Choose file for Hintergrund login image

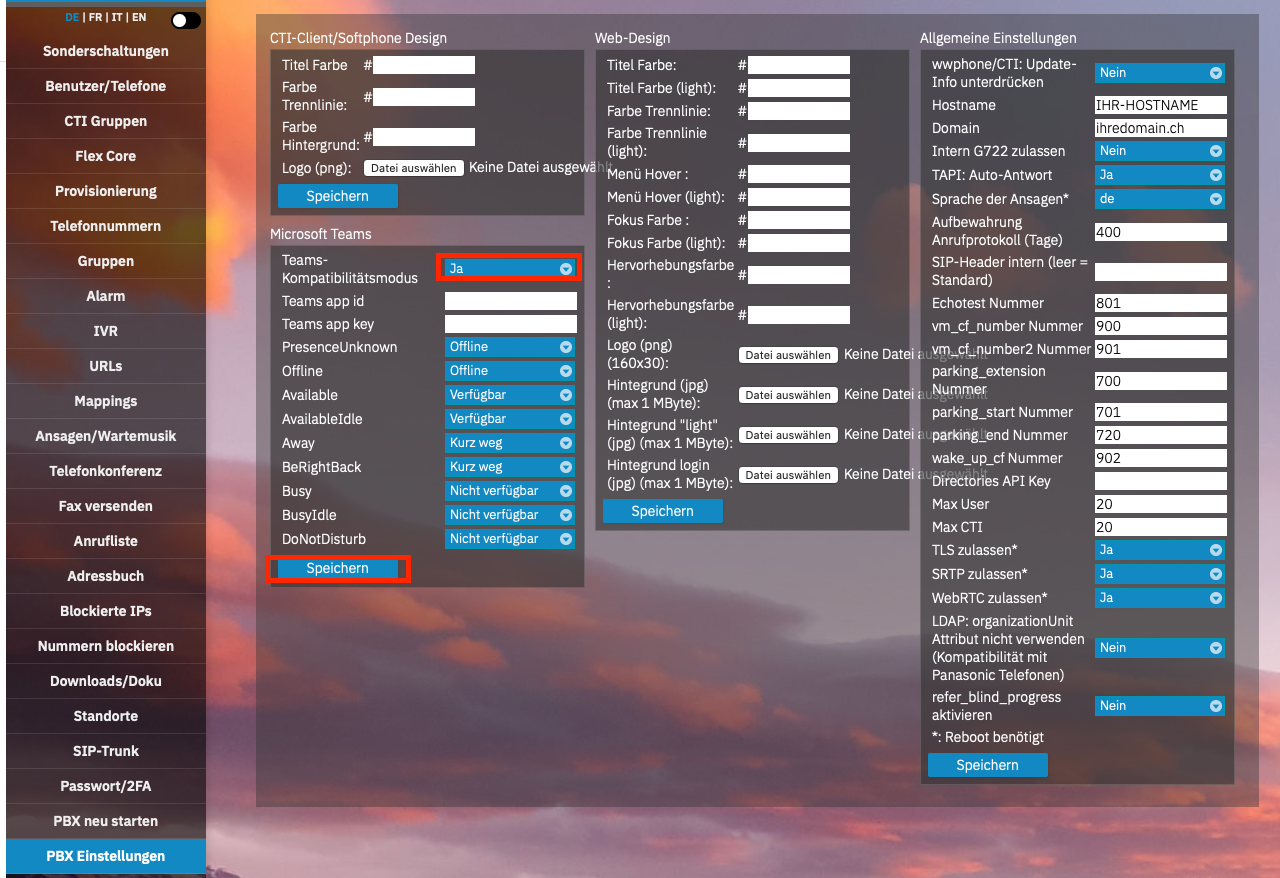tap(788, 475)
